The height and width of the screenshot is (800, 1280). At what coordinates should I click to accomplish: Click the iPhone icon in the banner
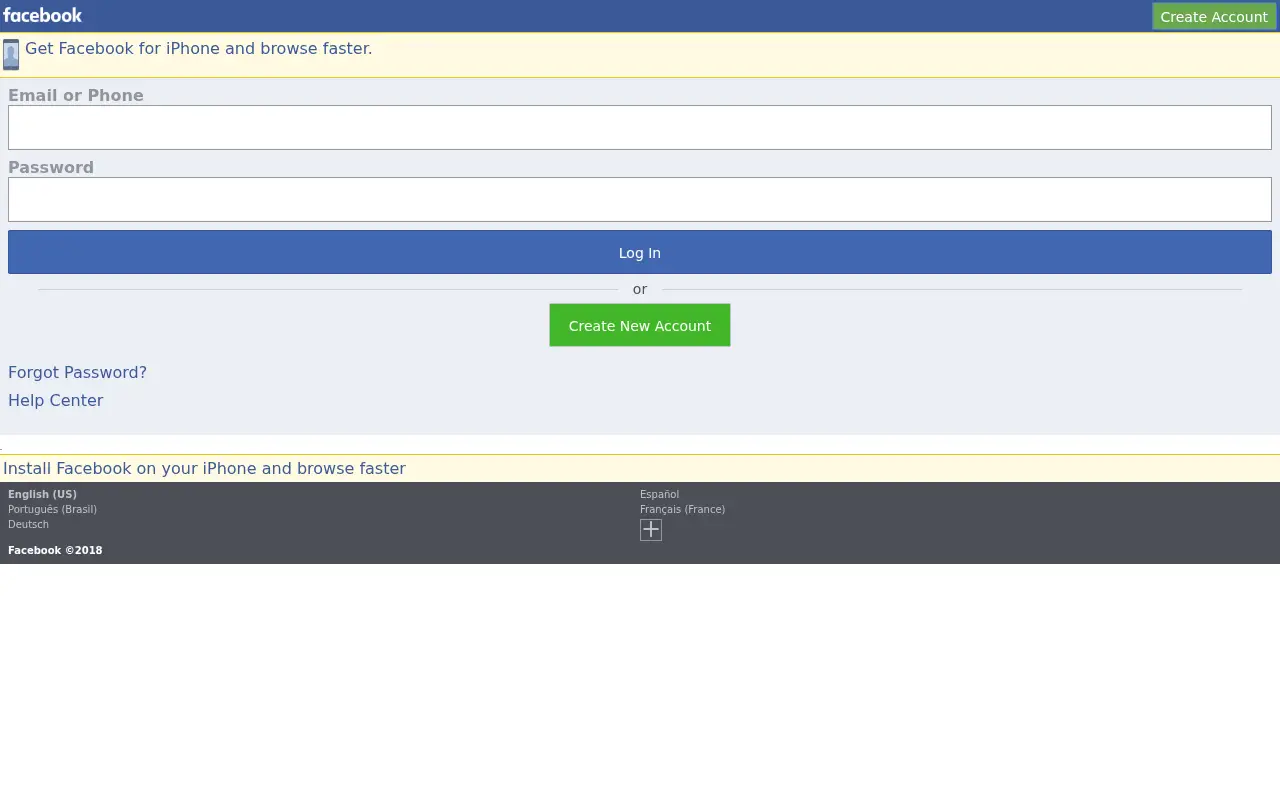click(x=11, y=54)
